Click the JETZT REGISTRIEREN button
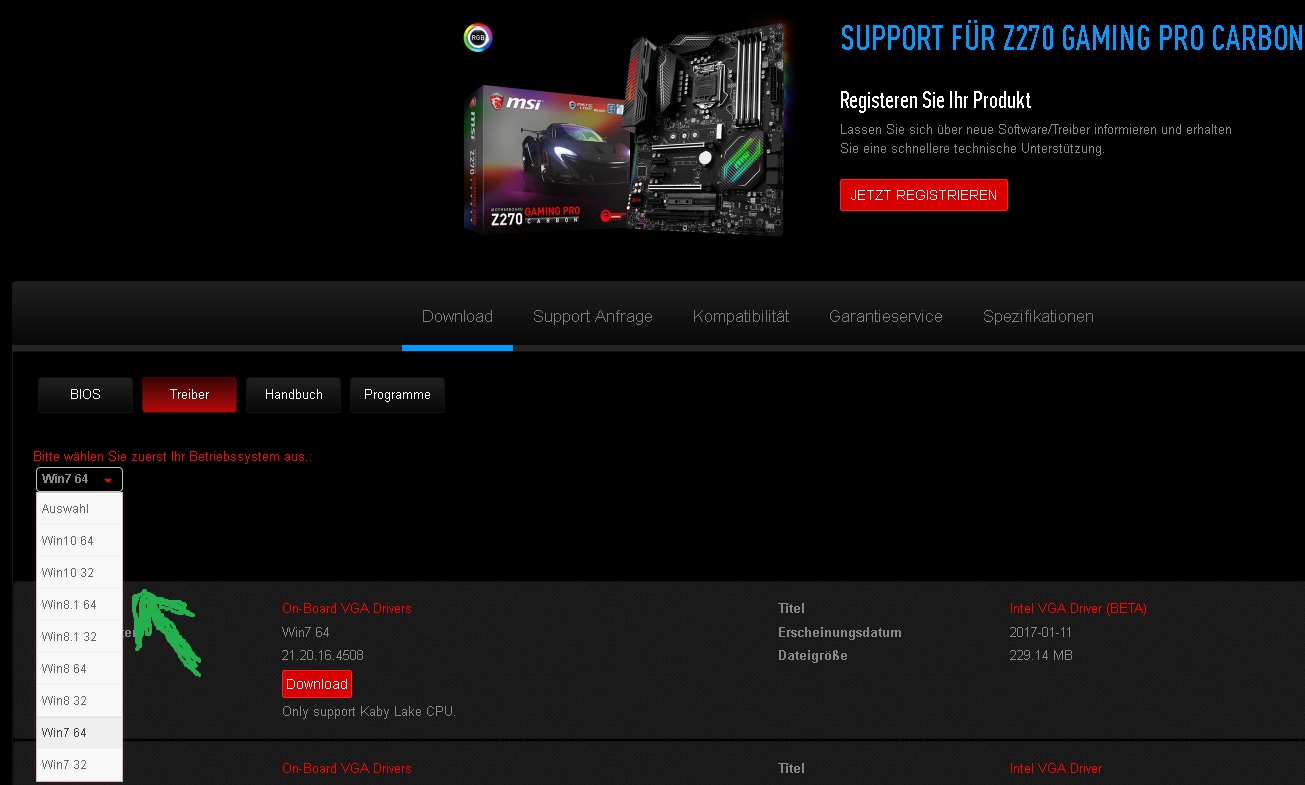Image resolution: width=1305 pixels, height=785 pixels. pos(924,195)
